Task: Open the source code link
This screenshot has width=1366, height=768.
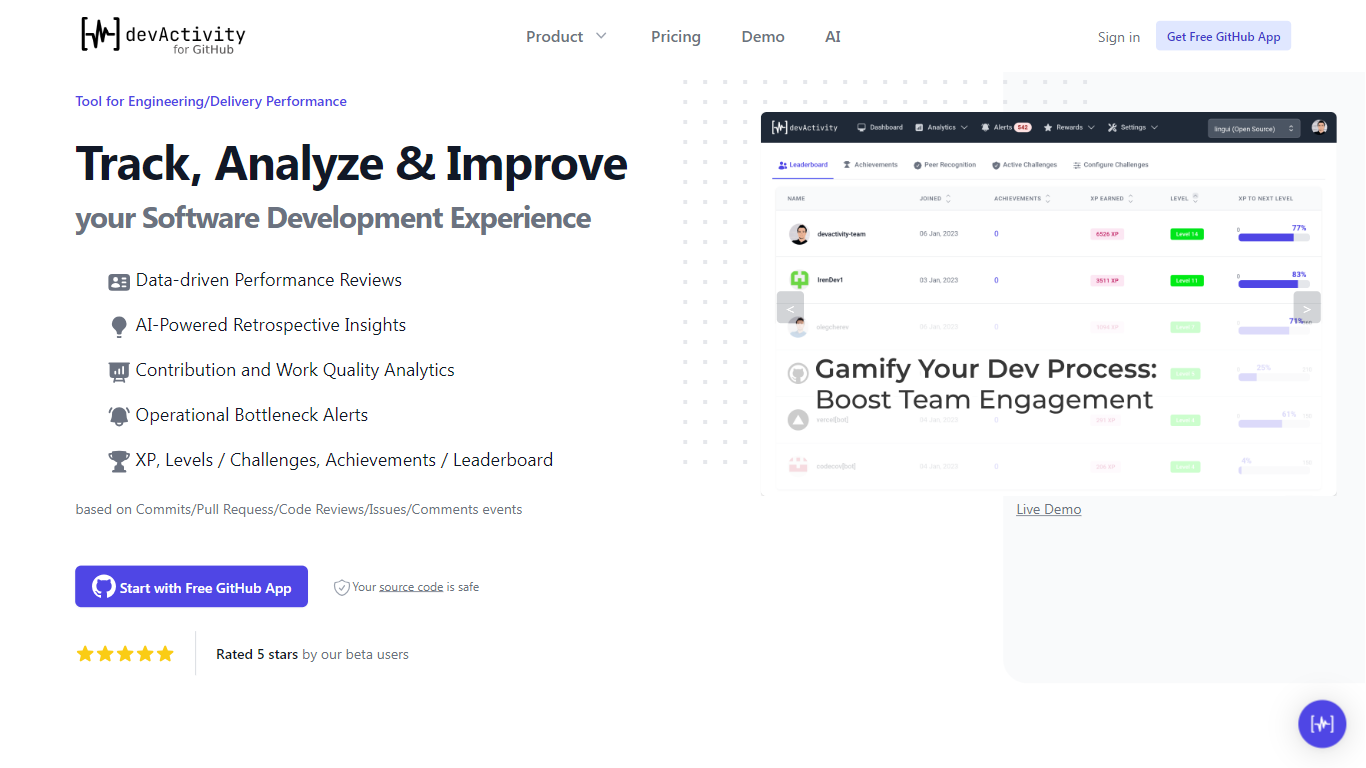Action: tap(411, 587)
